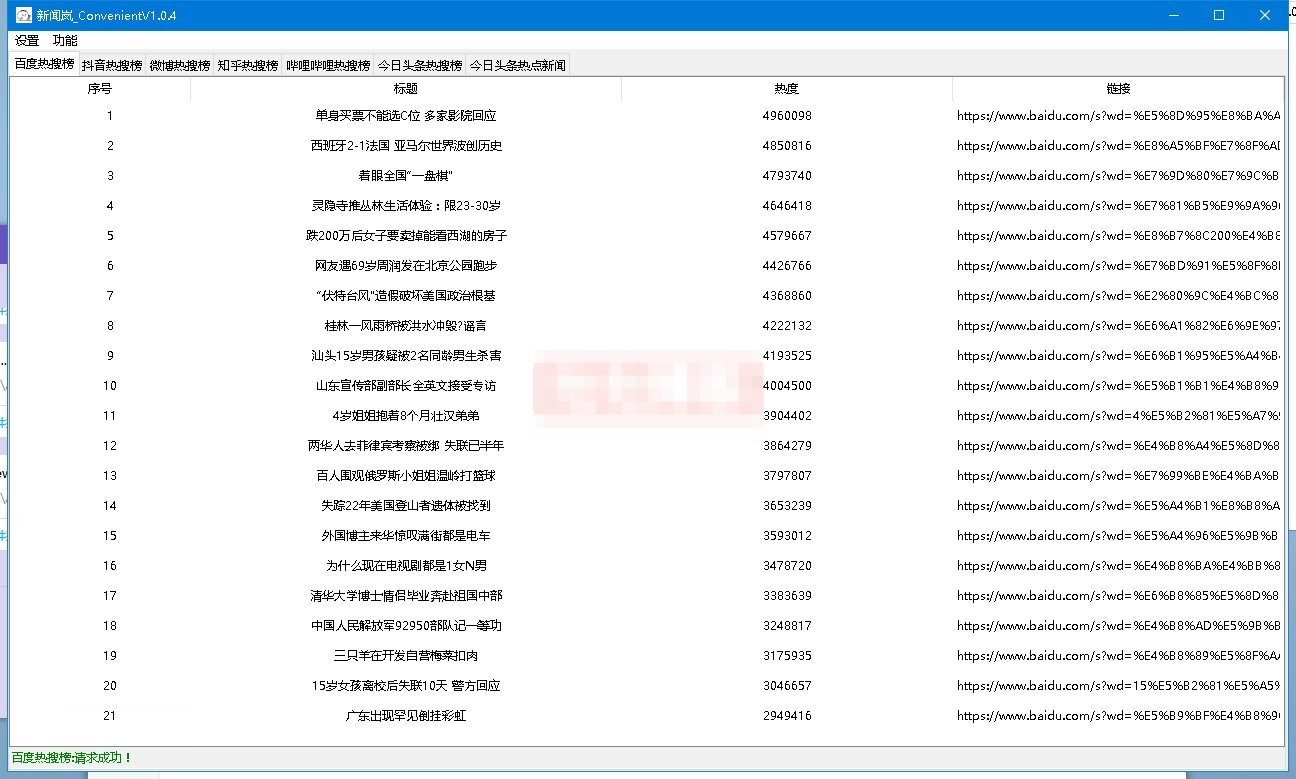Select the 知乎热搜榜 tab
The width and height of the screenshot is (1296, 779).
248,66
